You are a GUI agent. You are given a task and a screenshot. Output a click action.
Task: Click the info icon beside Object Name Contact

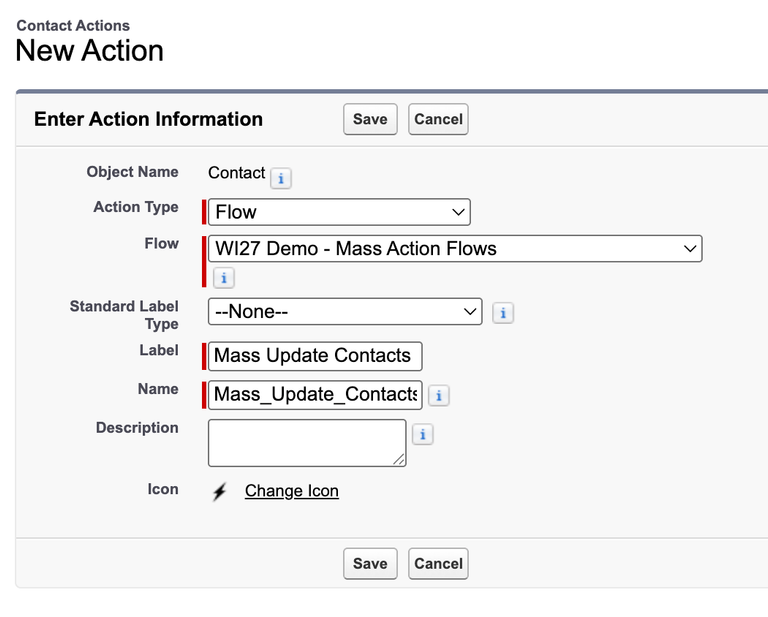pos(281,178)
